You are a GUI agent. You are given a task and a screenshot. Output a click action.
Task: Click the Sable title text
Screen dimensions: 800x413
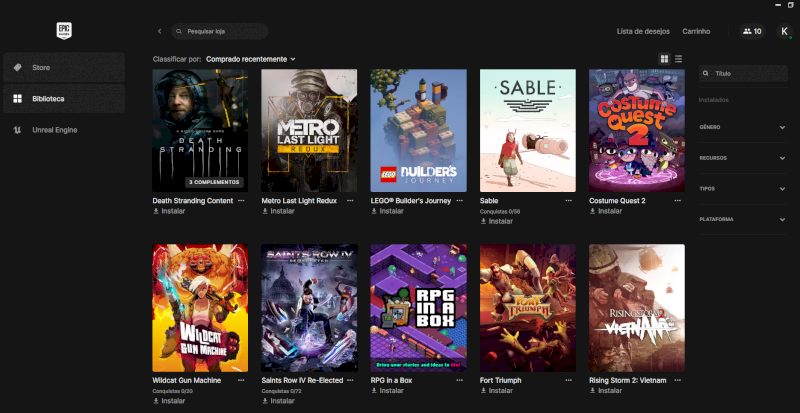(489, 201)
